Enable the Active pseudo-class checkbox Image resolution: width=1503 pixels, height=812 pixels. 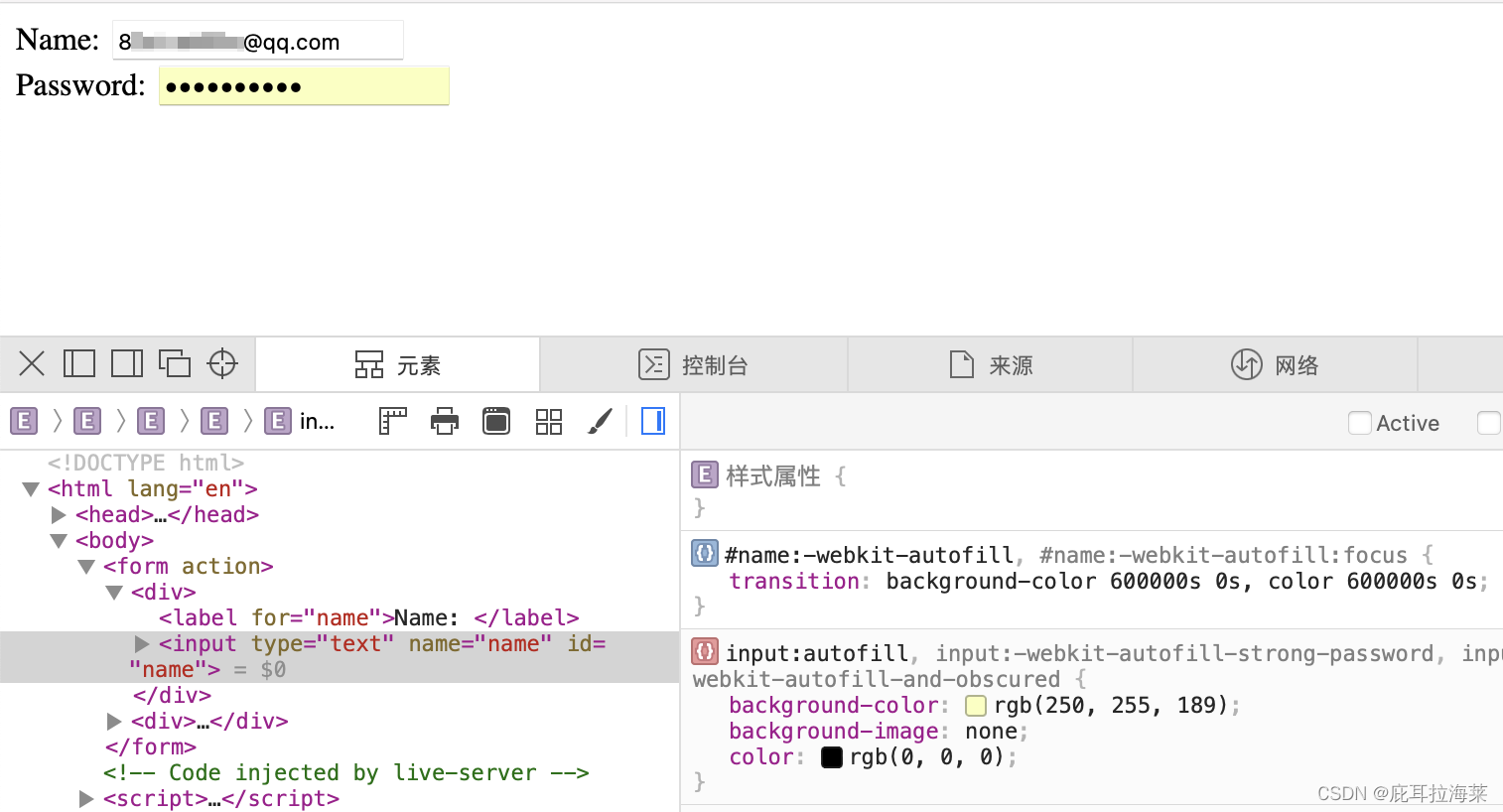point(1360,423)
